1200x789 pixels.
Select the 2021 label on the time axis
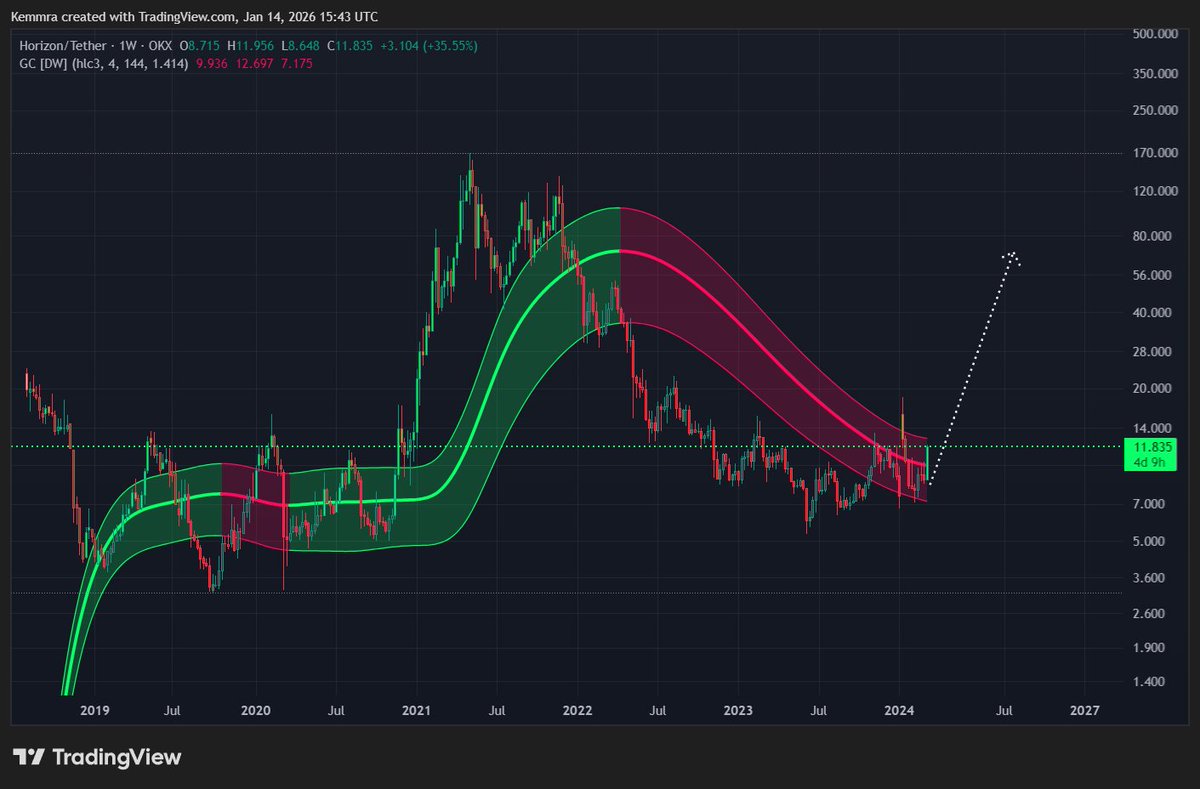click(416, 710)
